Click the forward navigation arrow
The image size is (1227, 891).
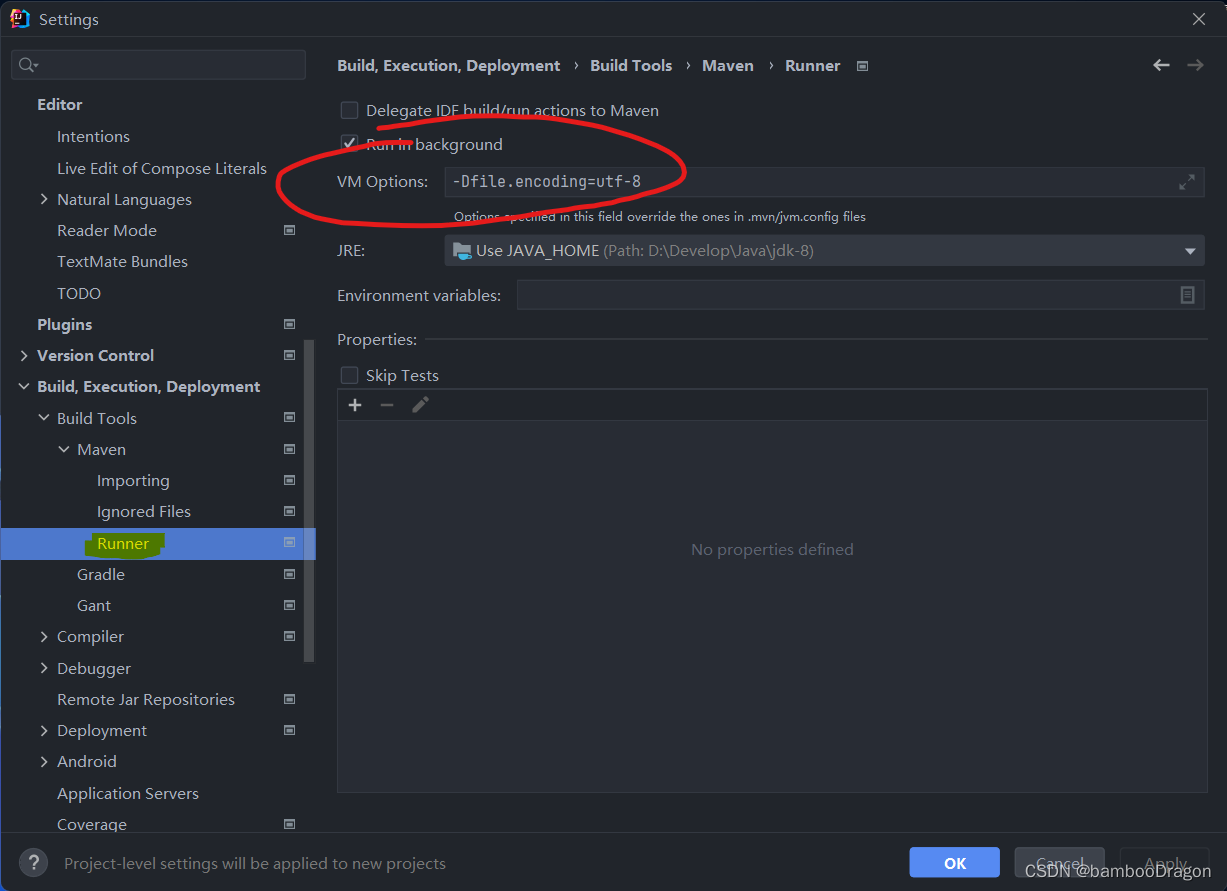click(x=1195, y=65)
